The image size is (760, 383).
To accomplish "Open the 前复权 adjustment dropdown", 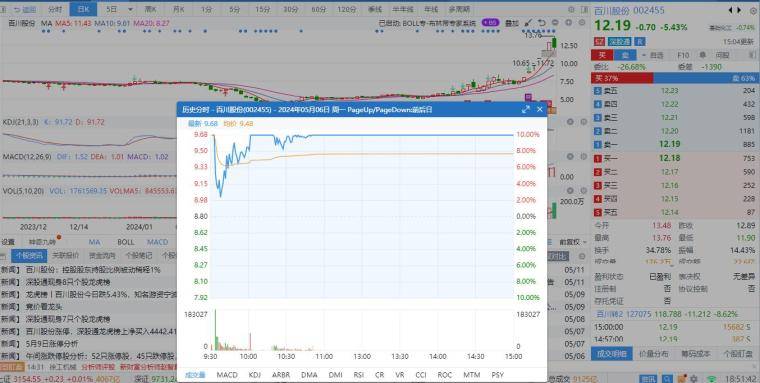I will (573, 242).
